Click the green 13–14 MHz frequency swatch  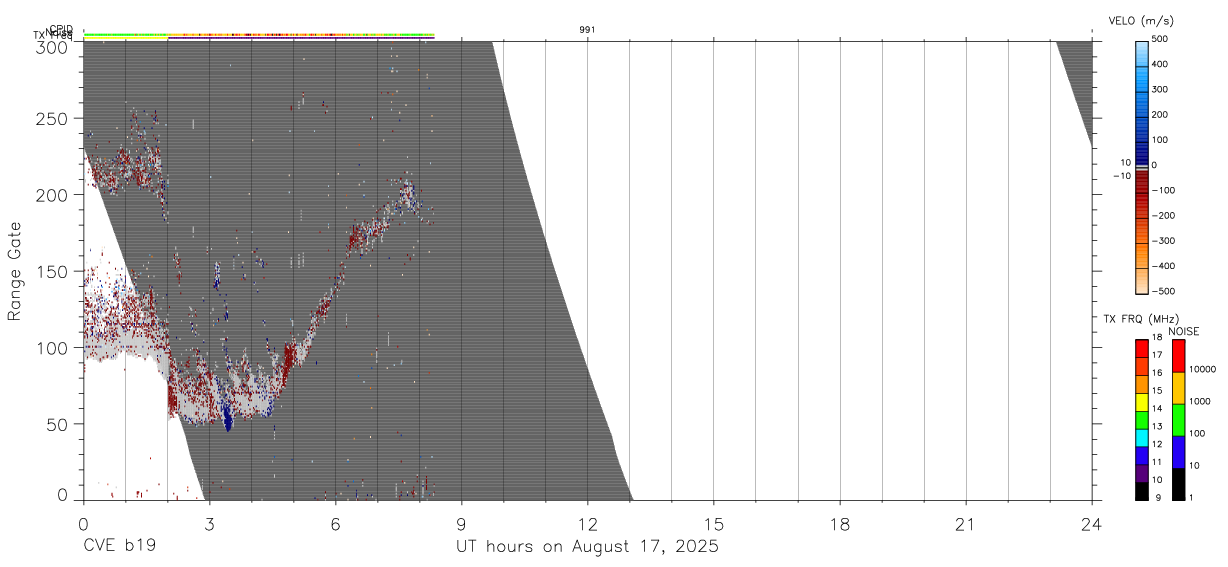coord(1142,419)
